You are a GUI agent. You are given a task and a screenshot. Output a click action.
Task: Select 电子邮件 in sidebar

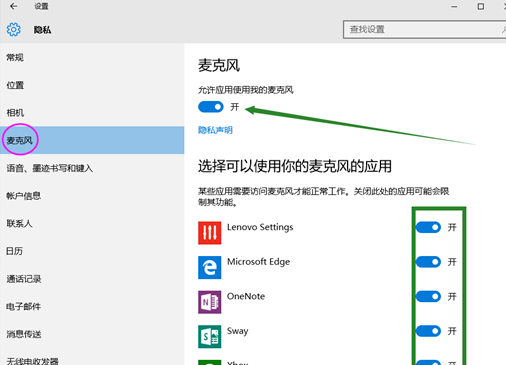coord(92,306)
